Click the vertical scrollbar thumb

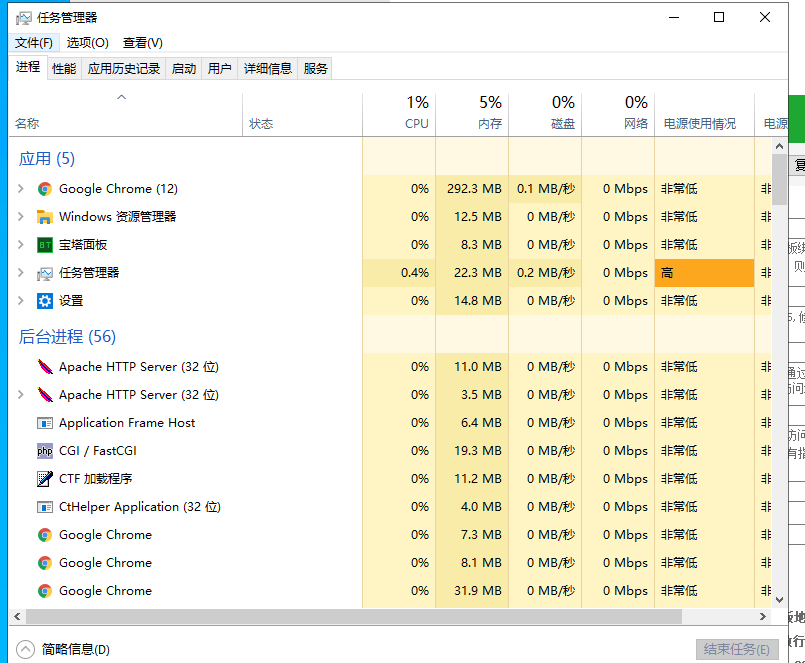tap(779, 180)
